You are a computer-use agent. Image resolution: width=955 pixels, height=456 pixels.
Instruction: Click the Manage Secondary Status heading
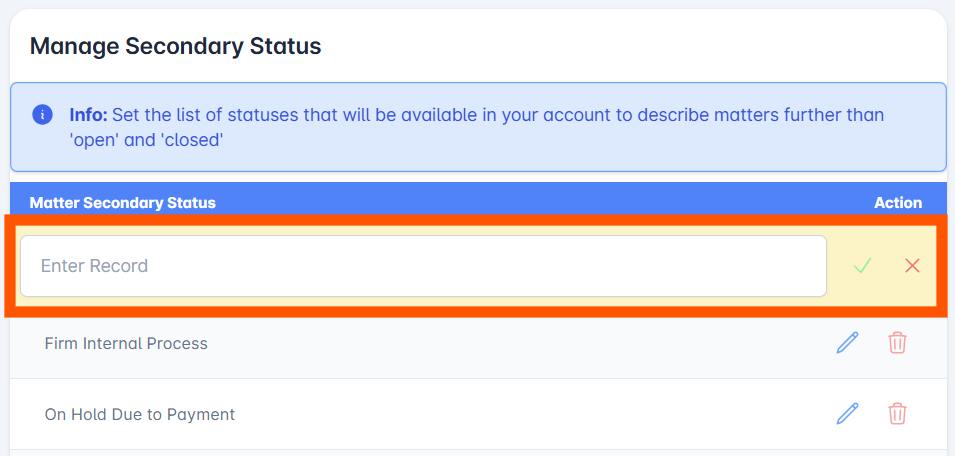click(x=175, y=46)
